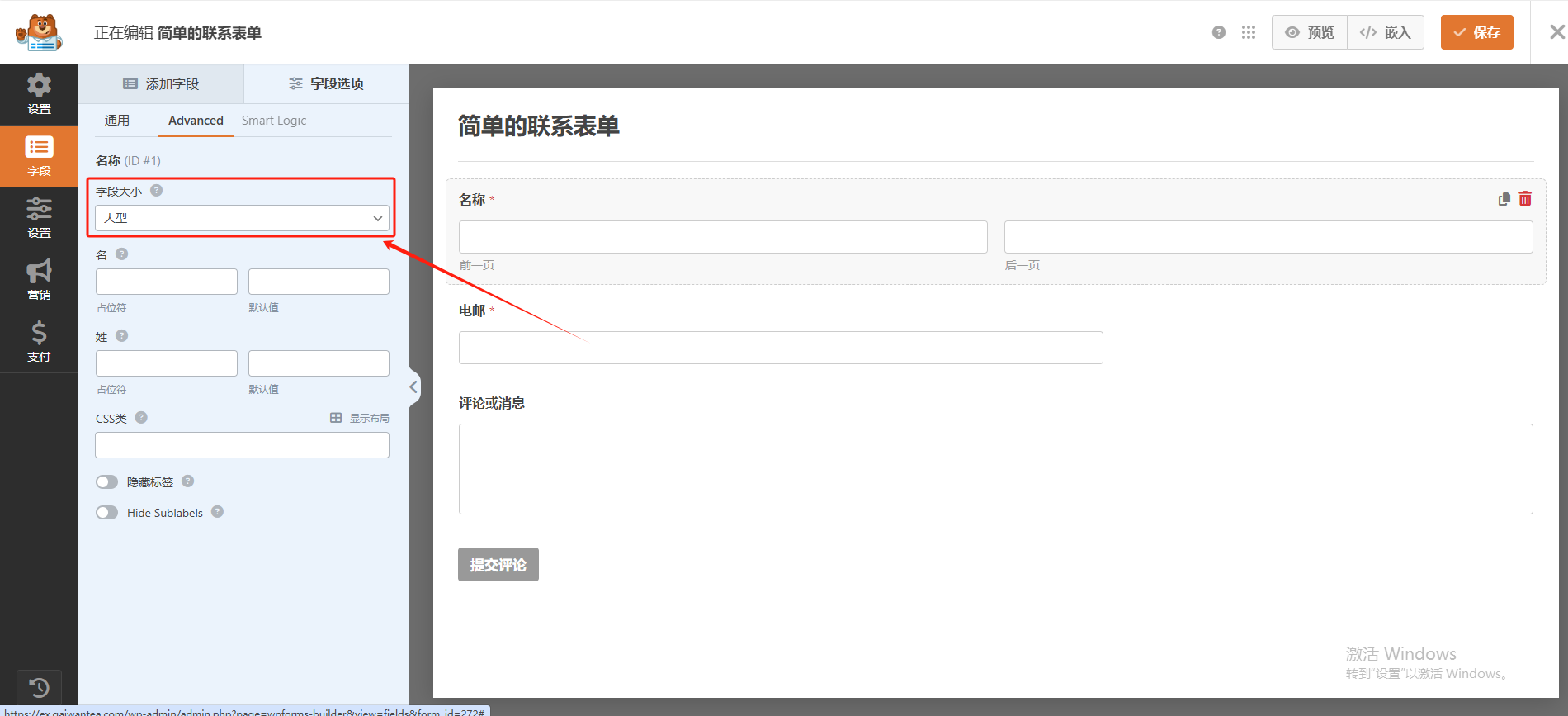Show help tooltip for 隐藏标签
Viewport: 1568px width, 716px height.
[188, 481]
